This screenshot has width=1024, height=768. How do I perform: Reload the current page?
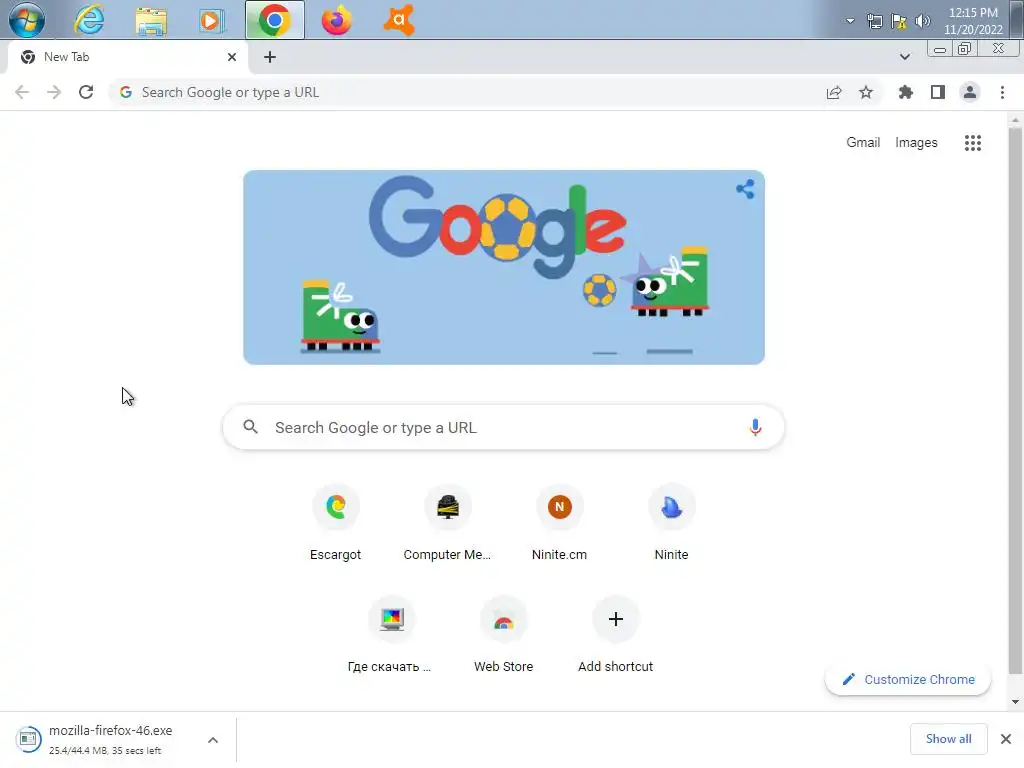tap(86, 92)
